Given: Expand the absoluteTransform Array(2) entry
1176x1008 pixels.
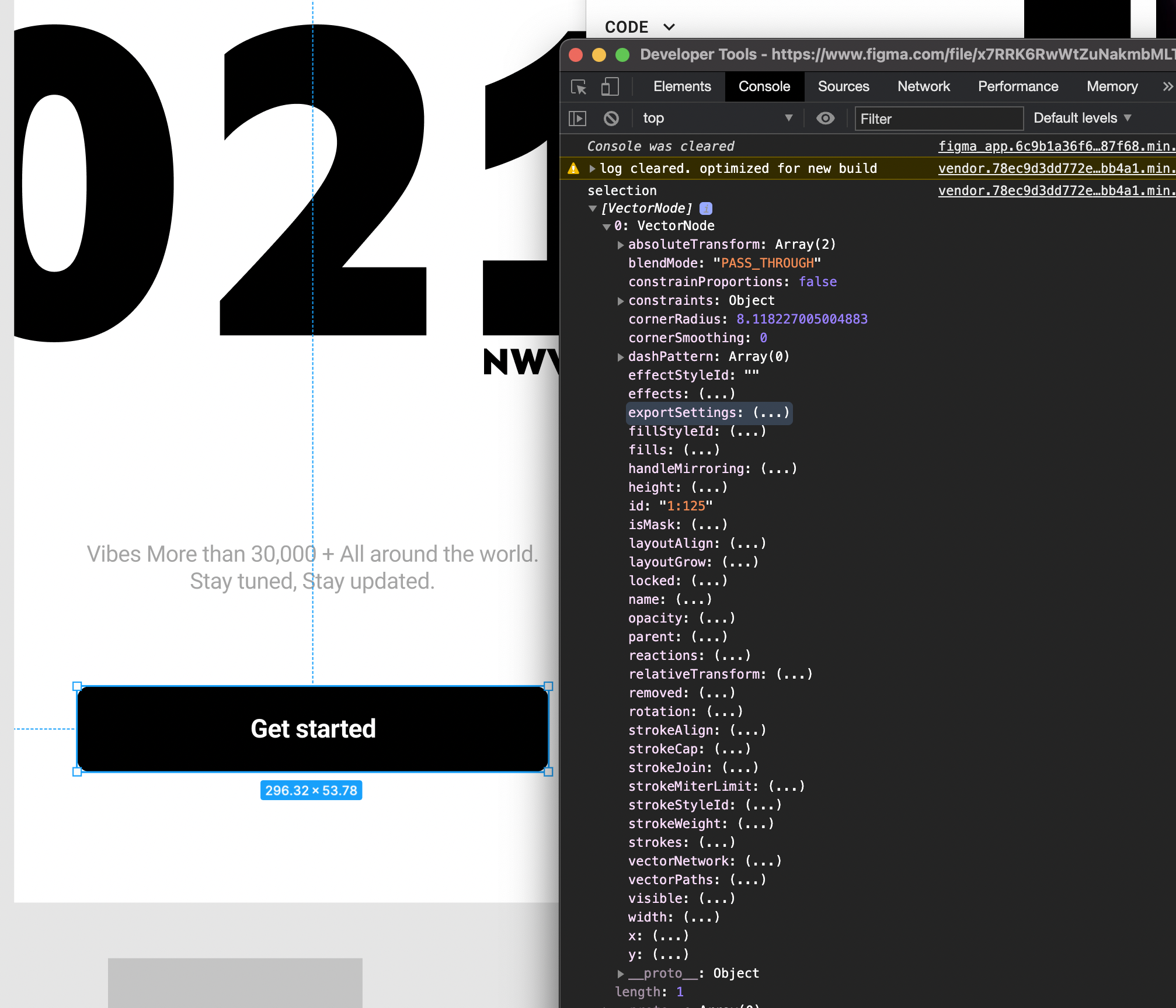Looking at the screenshot, I should [x=621, y=245].
